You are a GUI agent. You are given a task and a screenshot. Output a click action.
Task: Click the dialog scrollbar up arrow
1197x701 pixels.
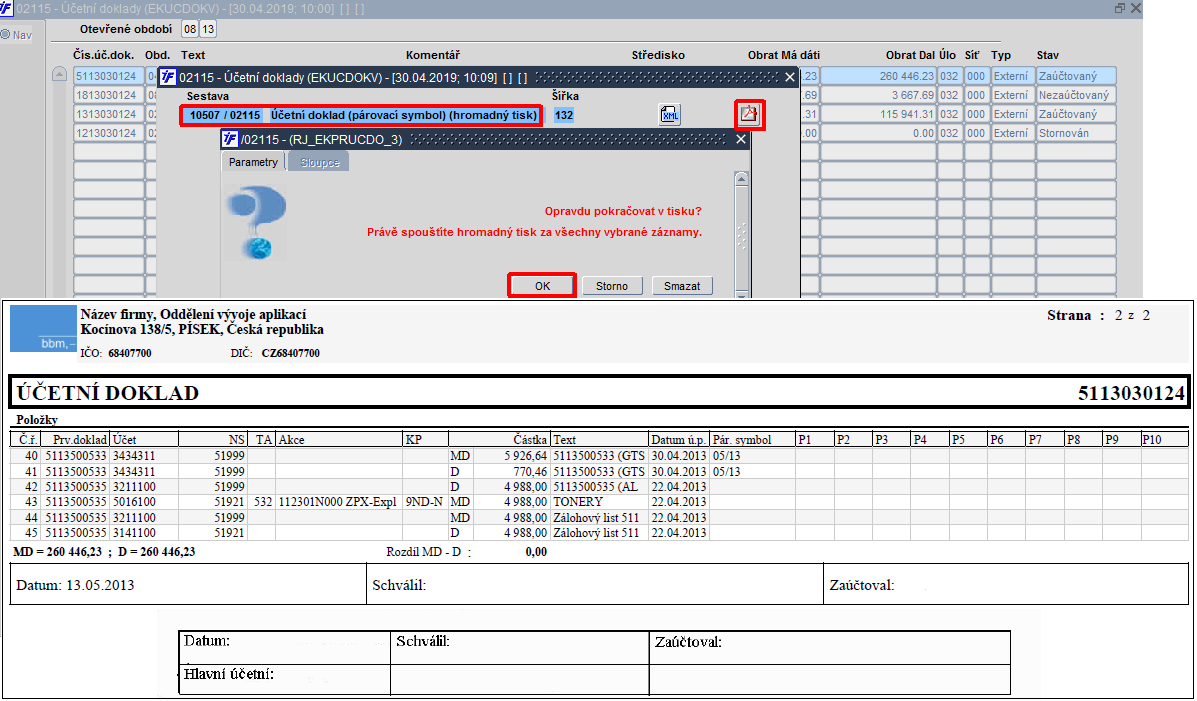pyautogui.click(x=740, y=178)
